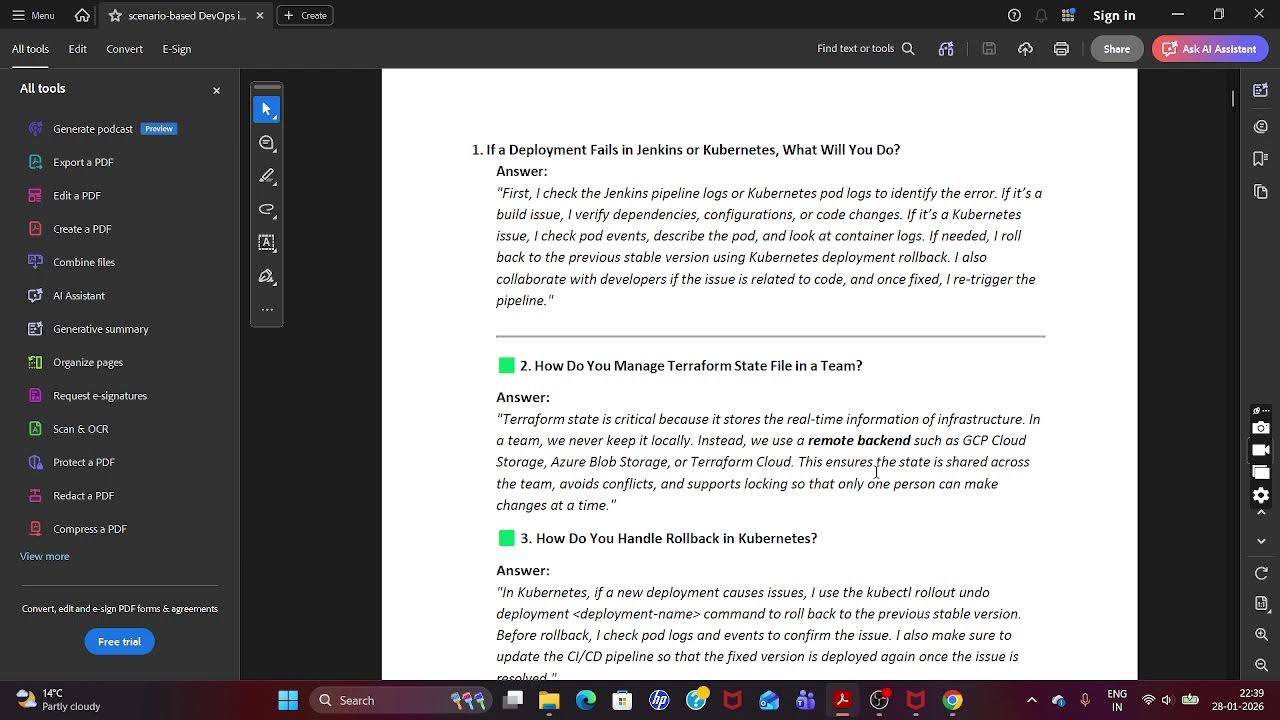Viewport: 1280px width, 720px height.
Task: Show hidden system tray icons chevron
Action: pos(1032,700)
